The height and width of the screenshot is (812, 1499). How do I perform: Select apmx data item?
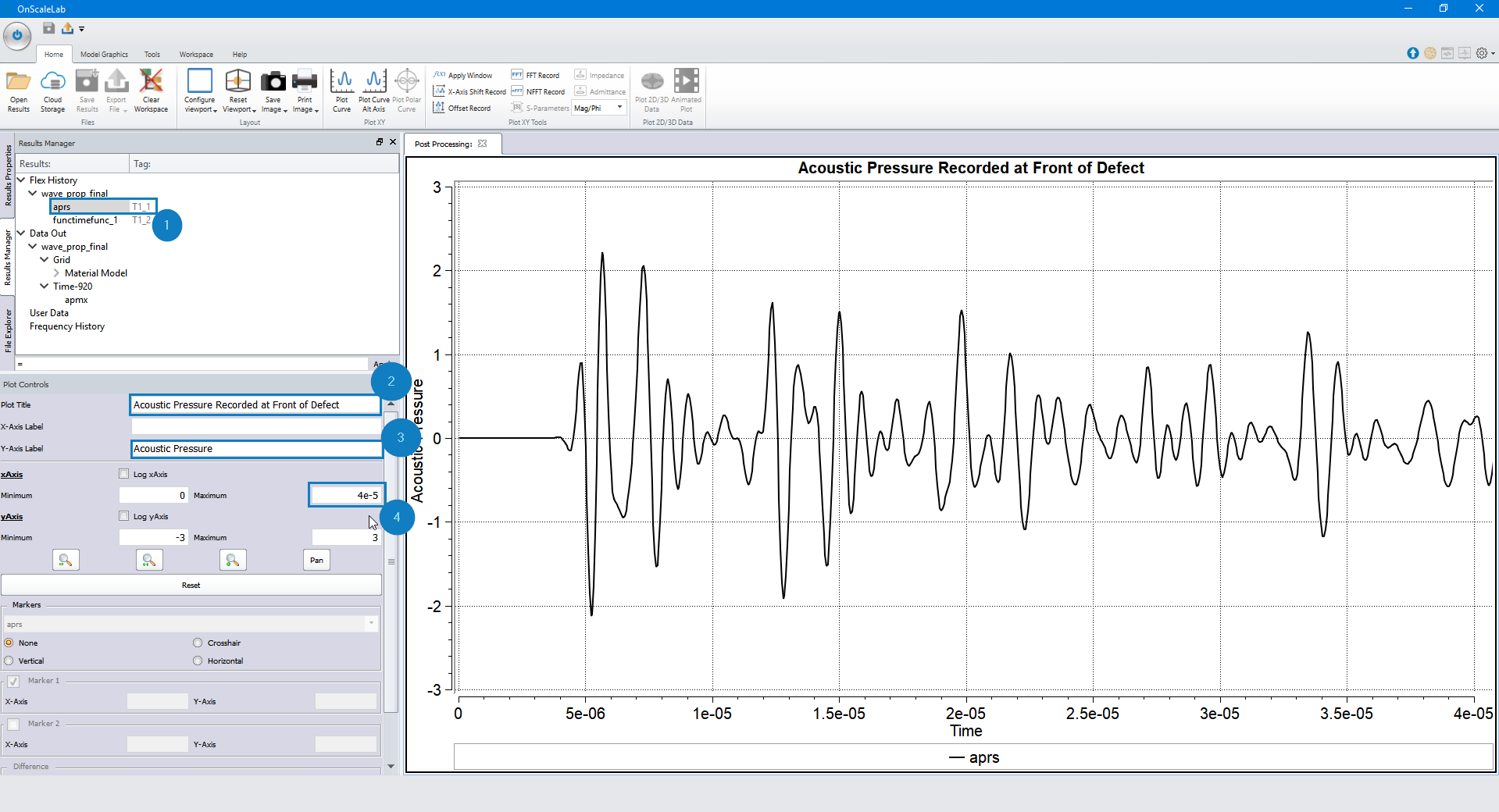point(76,300)
